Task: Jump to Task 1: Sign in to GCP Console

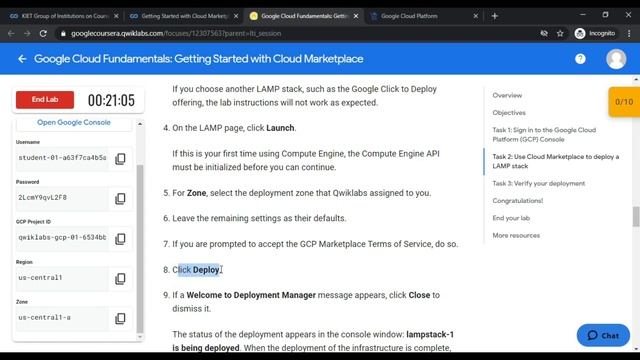Action: pyautogui.click(x=544, y=134)
